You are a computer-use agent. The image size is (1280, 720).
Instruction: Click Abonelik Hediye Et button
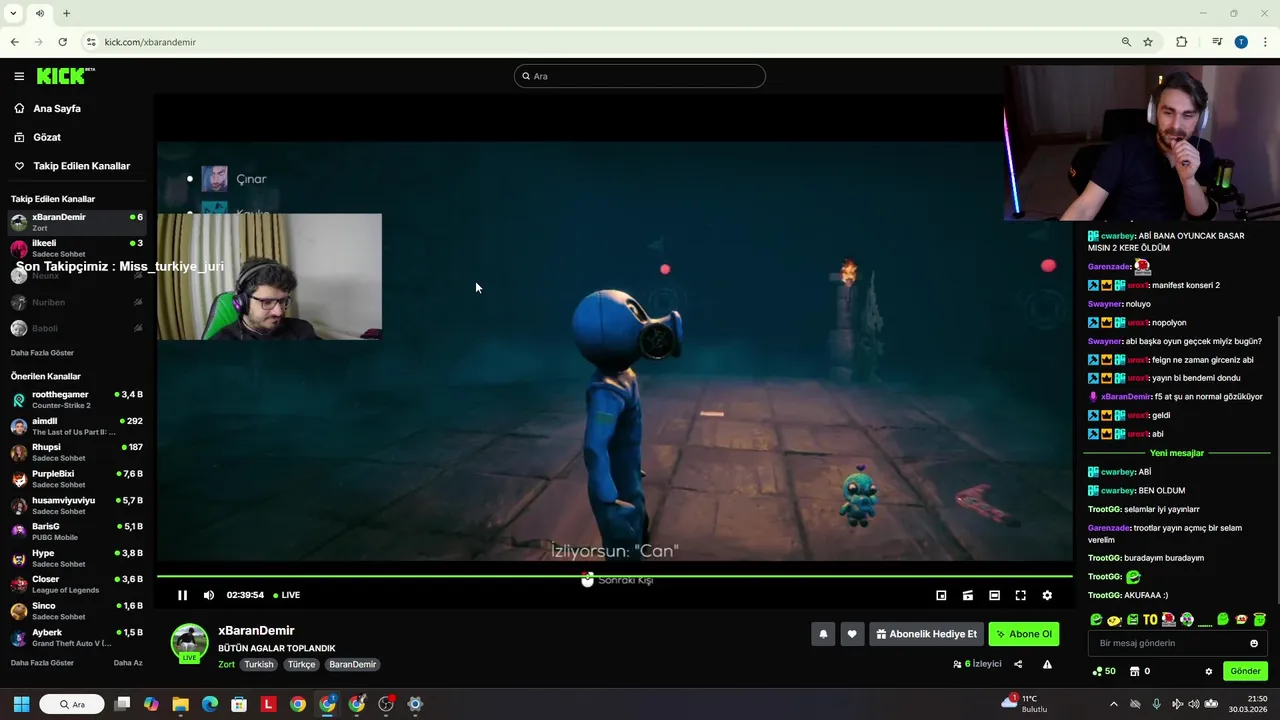coord(926,634)
